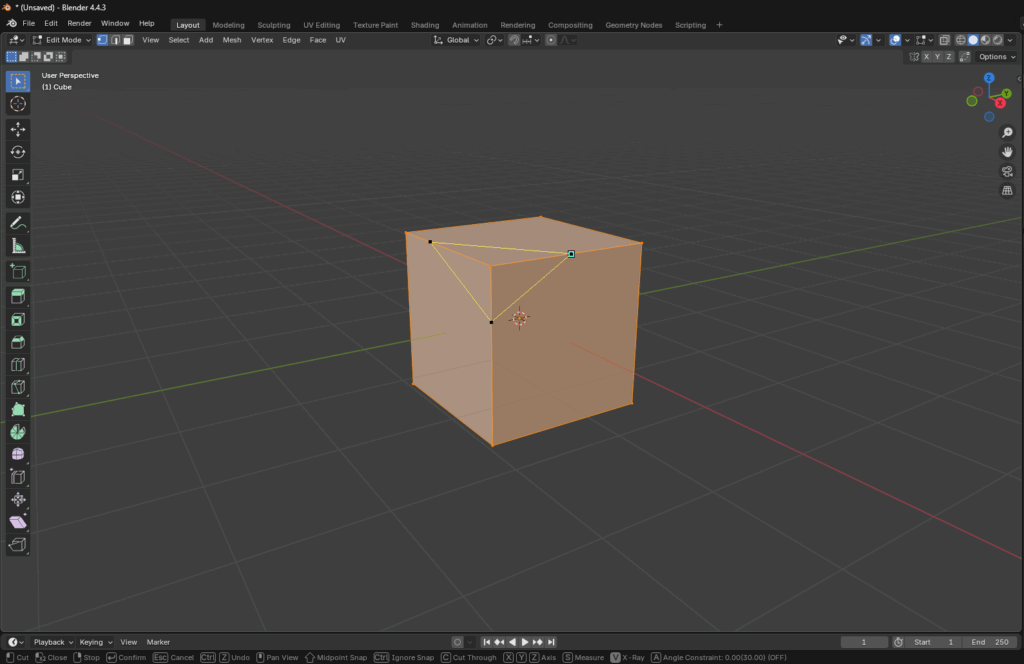Choose the Move tool
1024x664 pixels.
pos(18,129)
